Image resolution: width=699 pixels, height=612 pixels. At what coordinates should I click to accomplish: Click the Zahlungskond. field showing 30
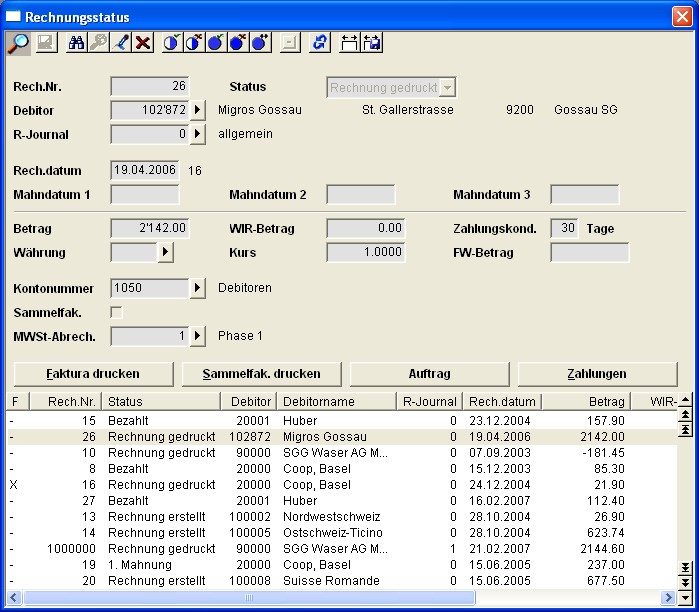(x=564, y=228)
